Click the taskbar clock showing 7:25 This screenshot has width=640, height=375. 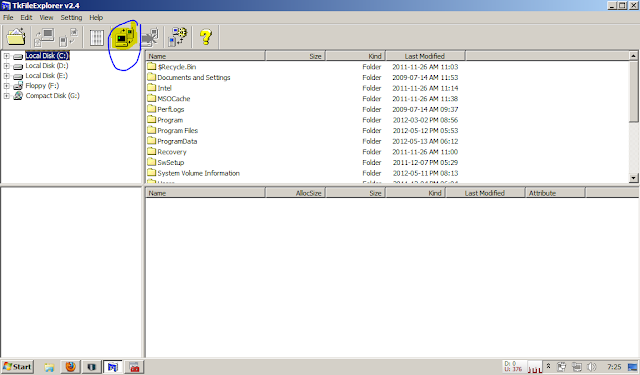coord(614,367)
